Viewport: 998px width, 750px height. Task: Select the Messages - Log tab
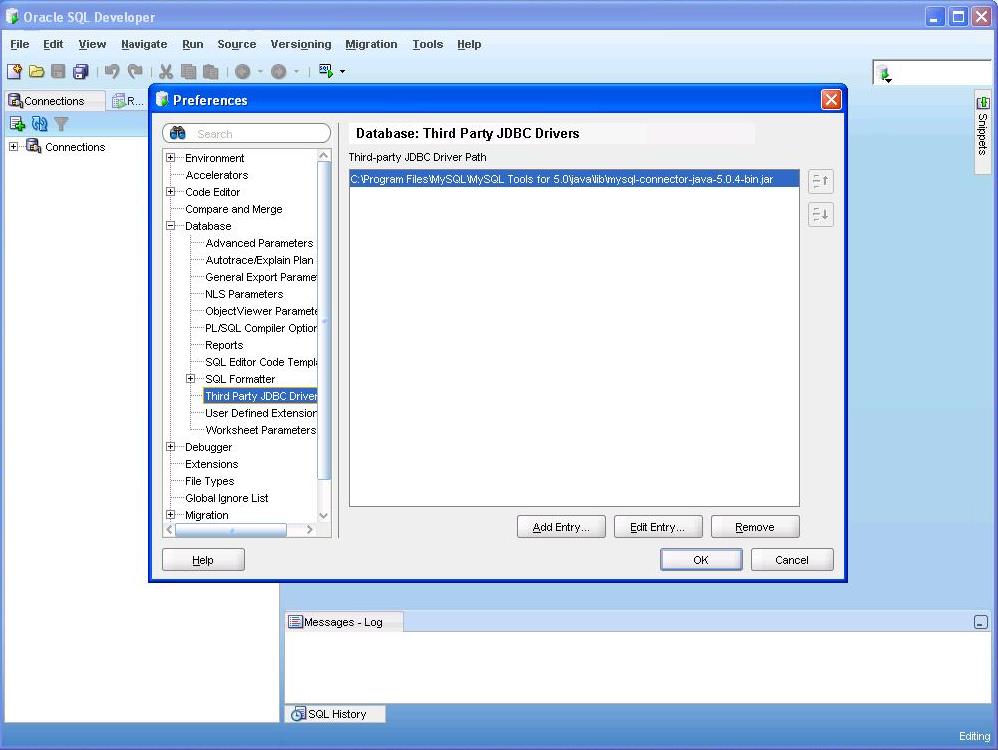point(343,622)
